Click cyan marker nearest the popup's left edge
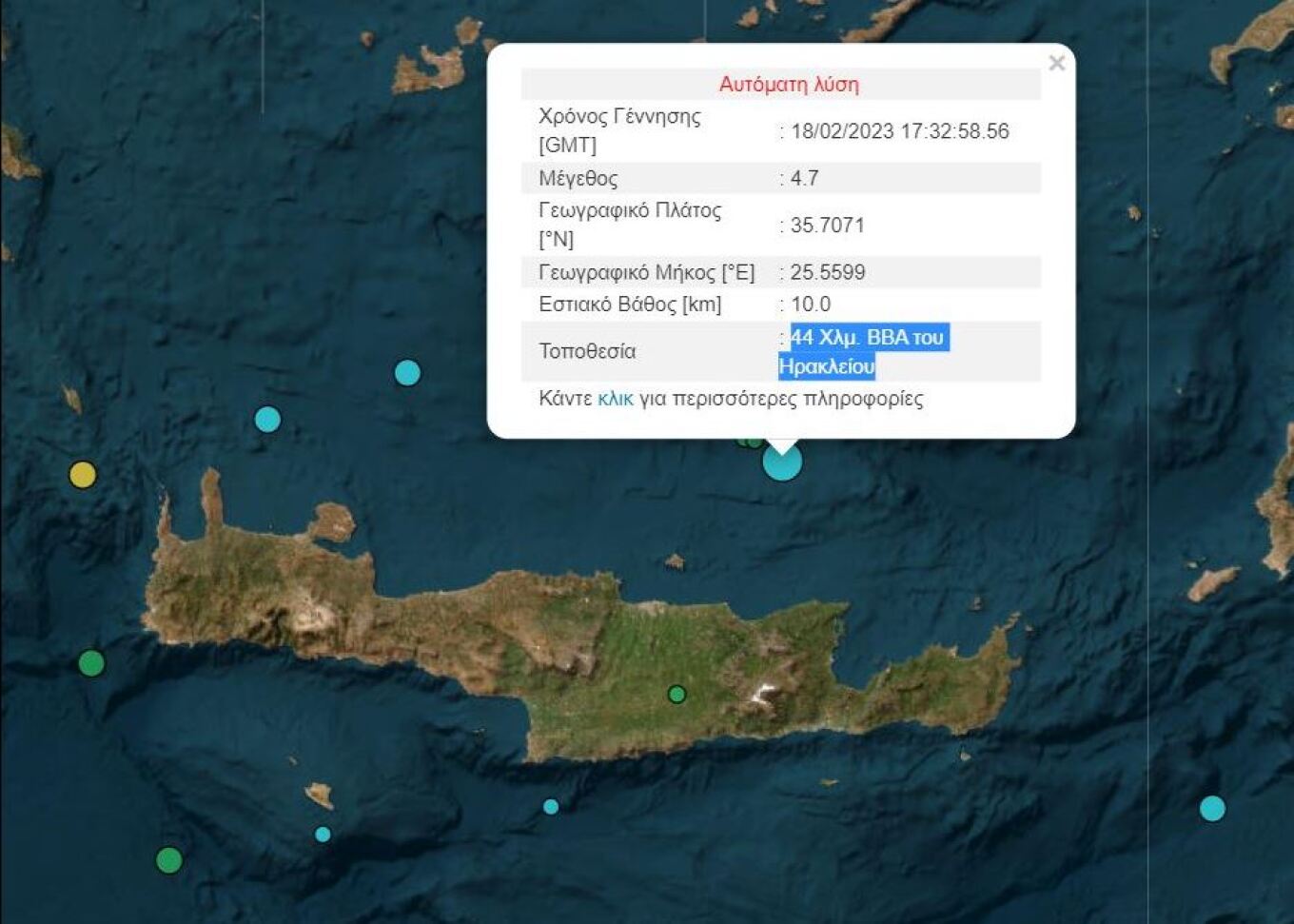1294x924 pixels. coord(407,372)
